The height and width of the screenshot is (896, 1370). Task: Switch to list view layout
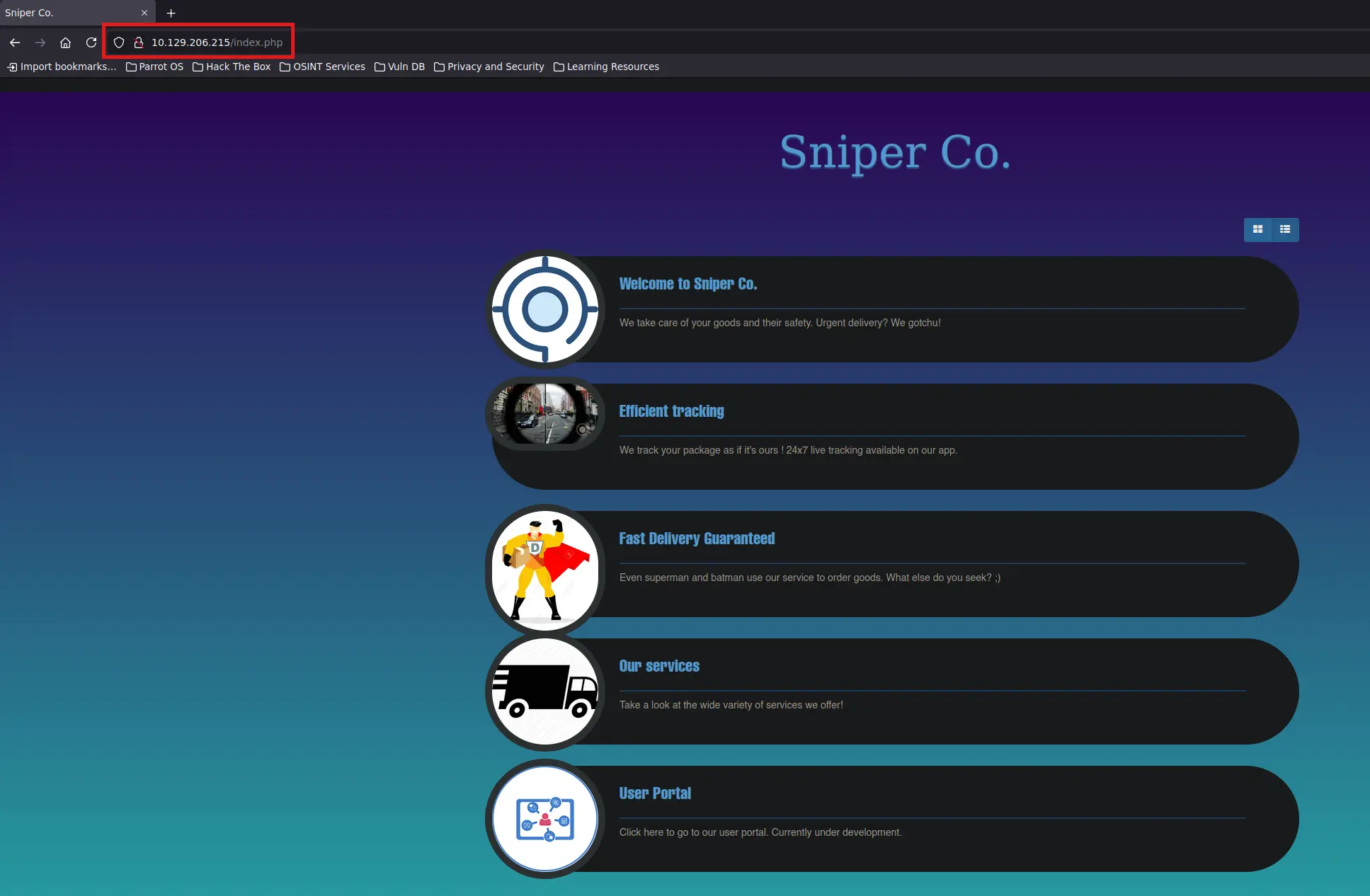coord(1285,229)
